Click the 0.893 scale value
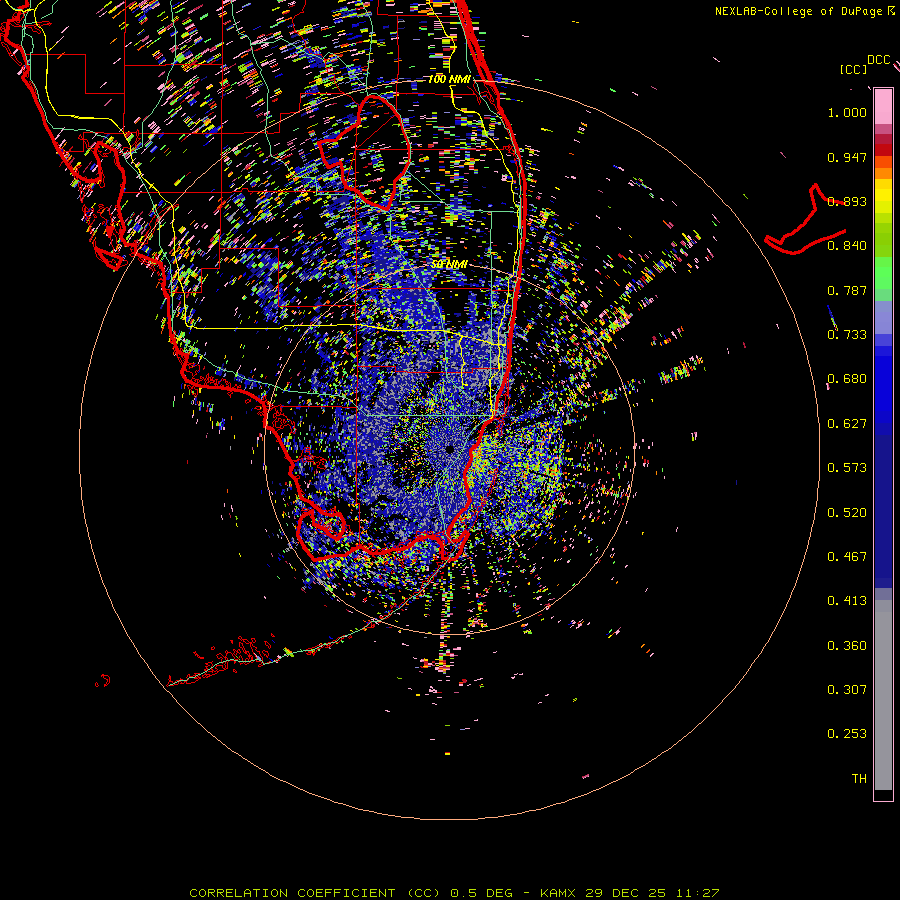900x900 pixels. click(847, 201)
